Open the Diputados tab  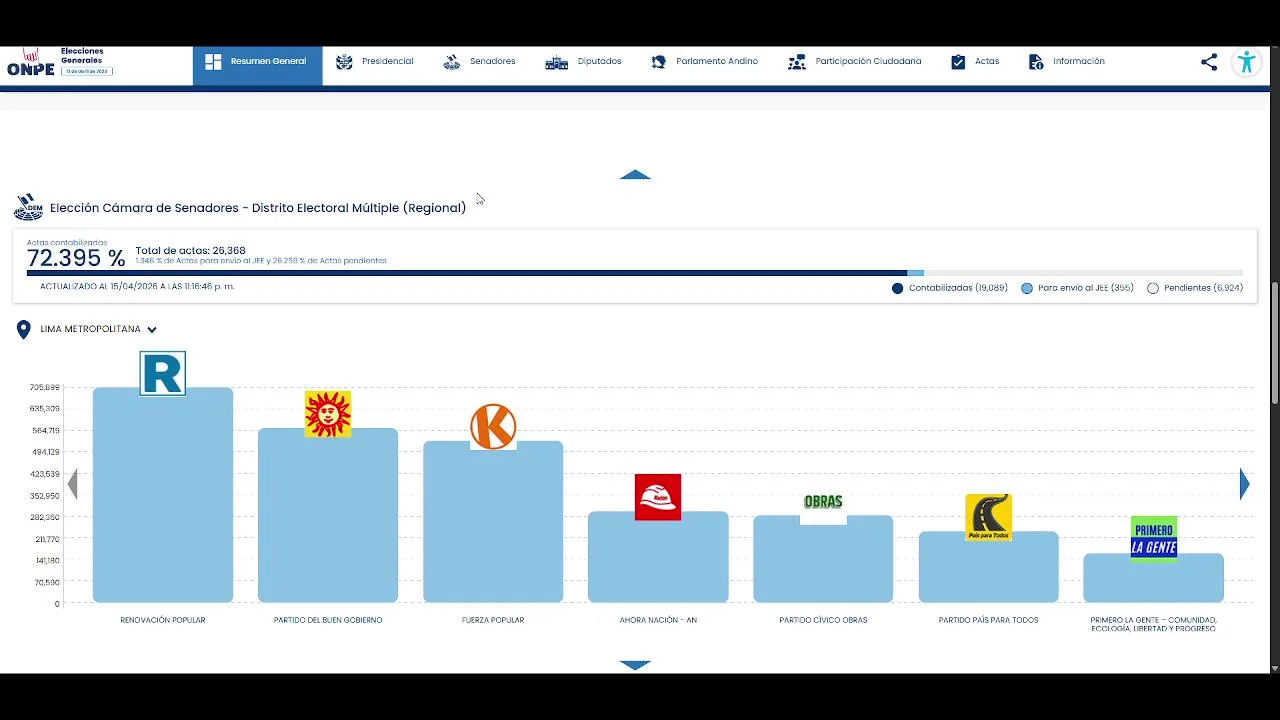583,62
